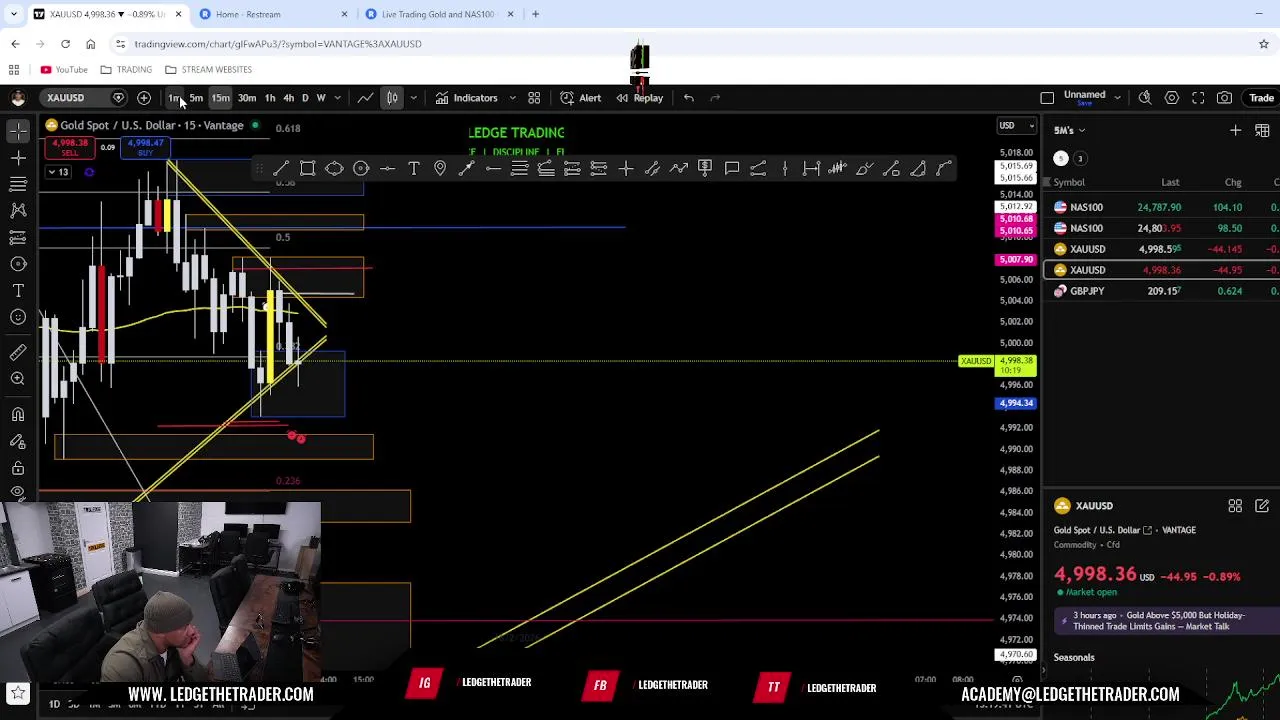
Task: Expand the Seasonals section
Action: pos(1074,657)
